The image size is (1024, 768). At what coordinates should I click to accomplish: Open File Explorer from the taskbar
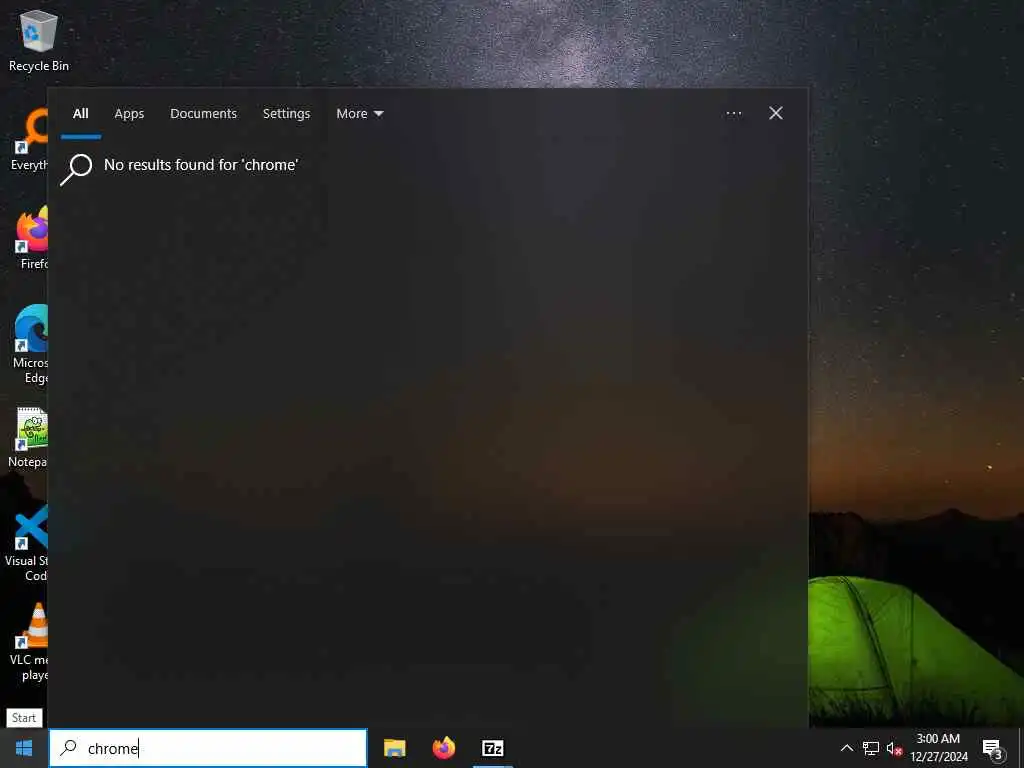point(394,748)
